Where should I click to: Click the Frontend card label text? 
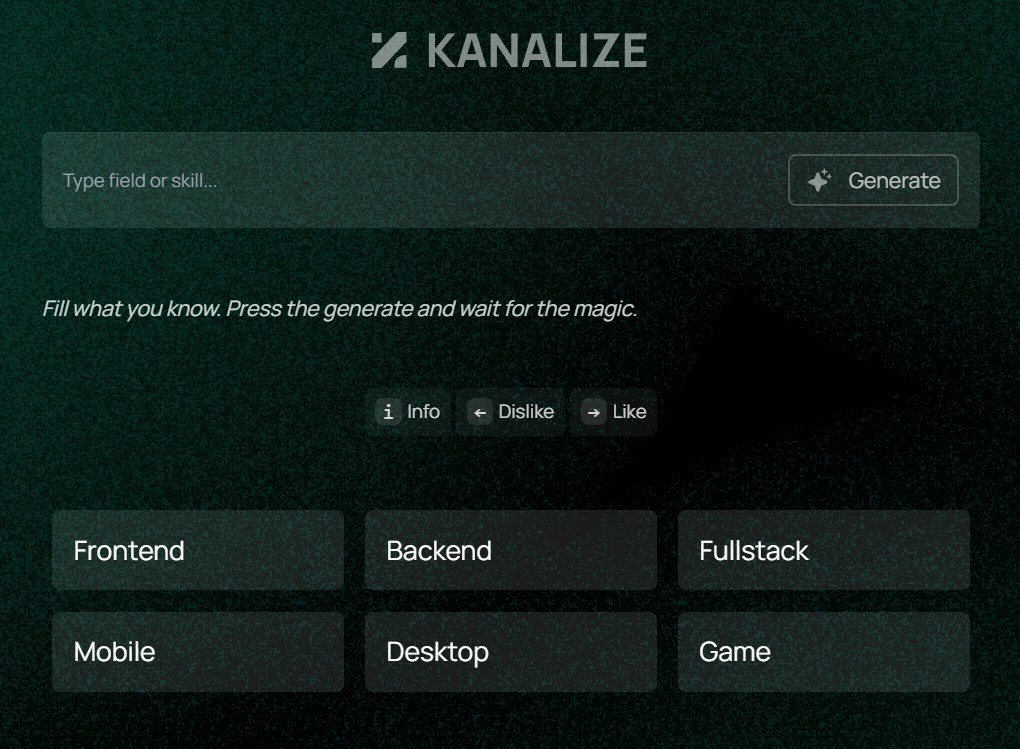[x=128, y=550]
